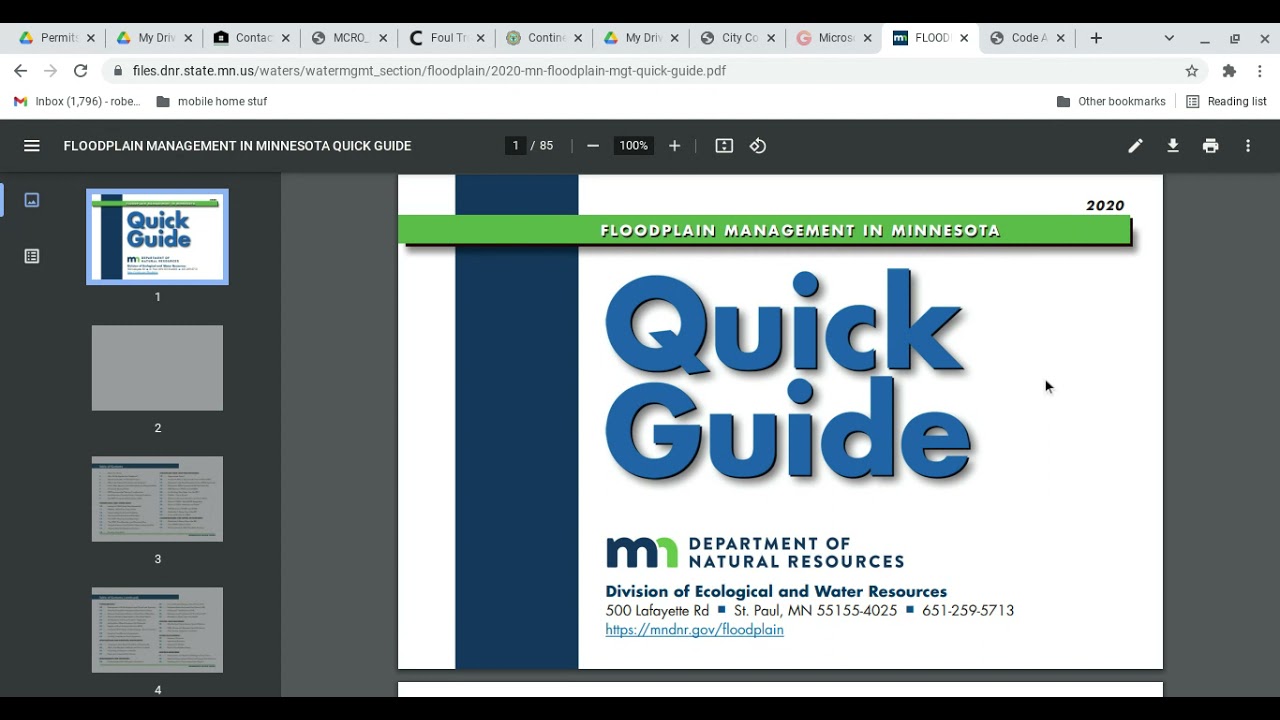Open the Reading list
This screenshot has height=720, width=1280.
tap(1226, 101)
